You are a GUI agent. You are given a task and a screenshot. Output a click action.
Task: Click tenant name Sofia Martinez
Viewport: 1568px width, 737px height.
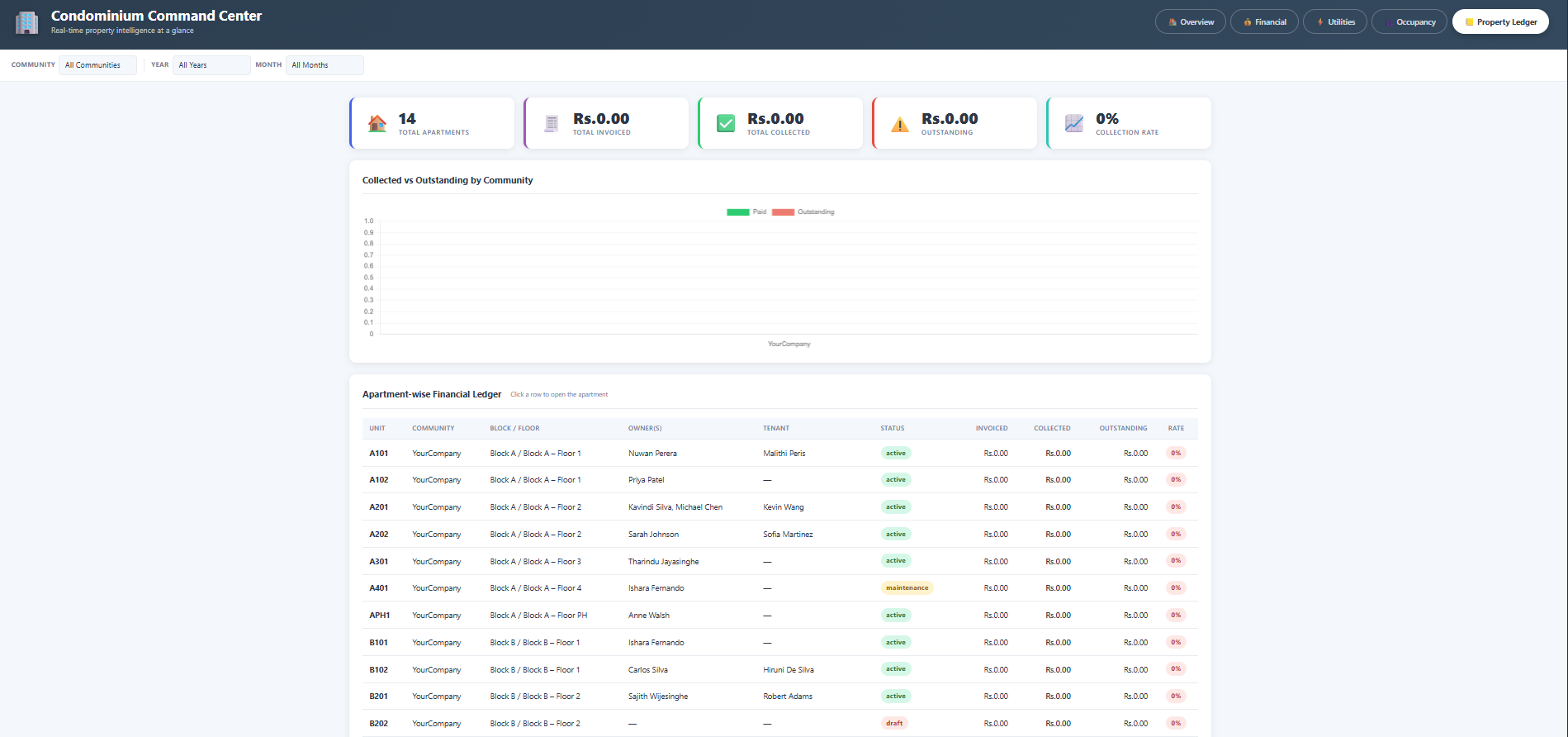788,535
